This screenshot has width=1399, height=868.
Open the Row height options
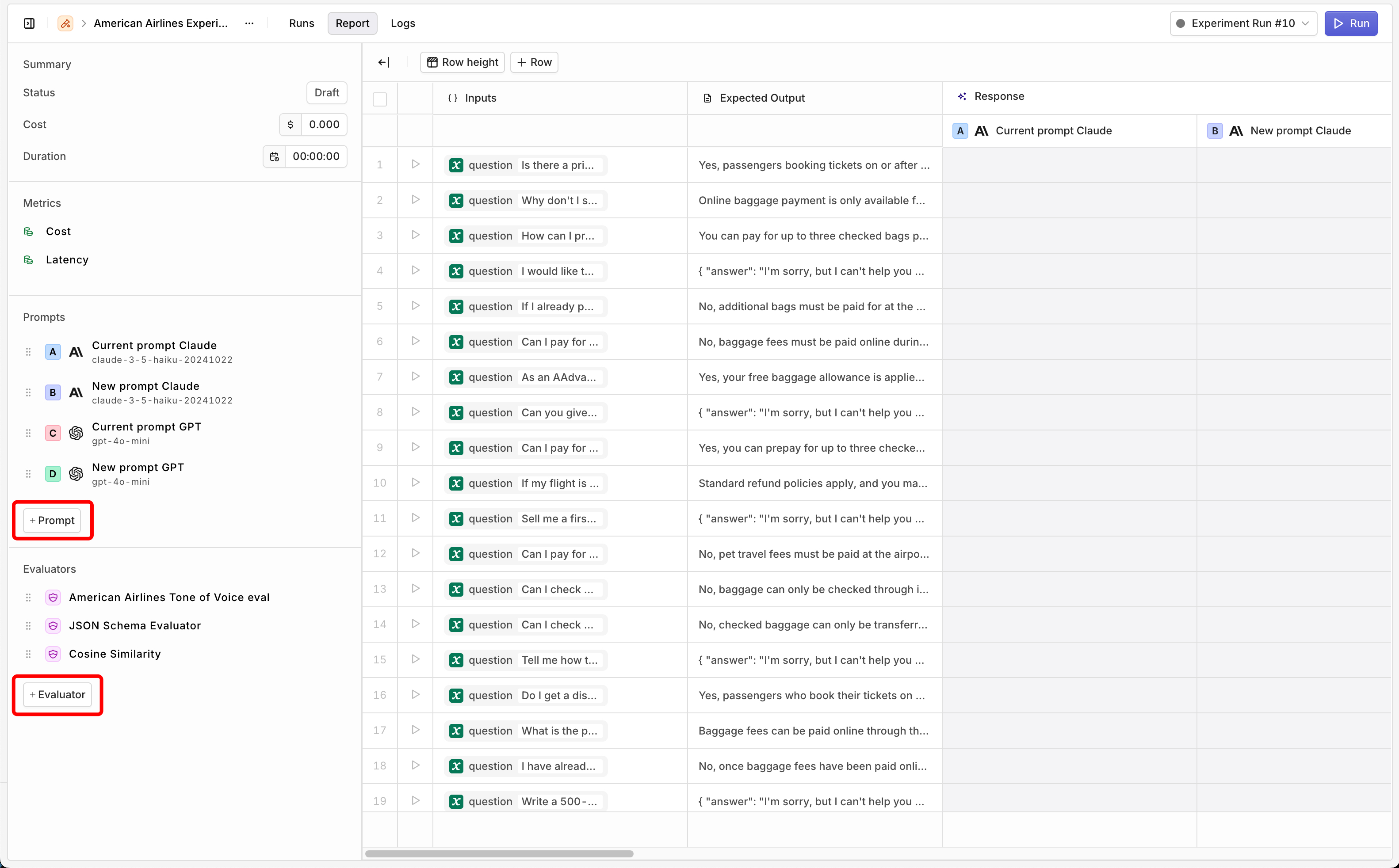463,62
